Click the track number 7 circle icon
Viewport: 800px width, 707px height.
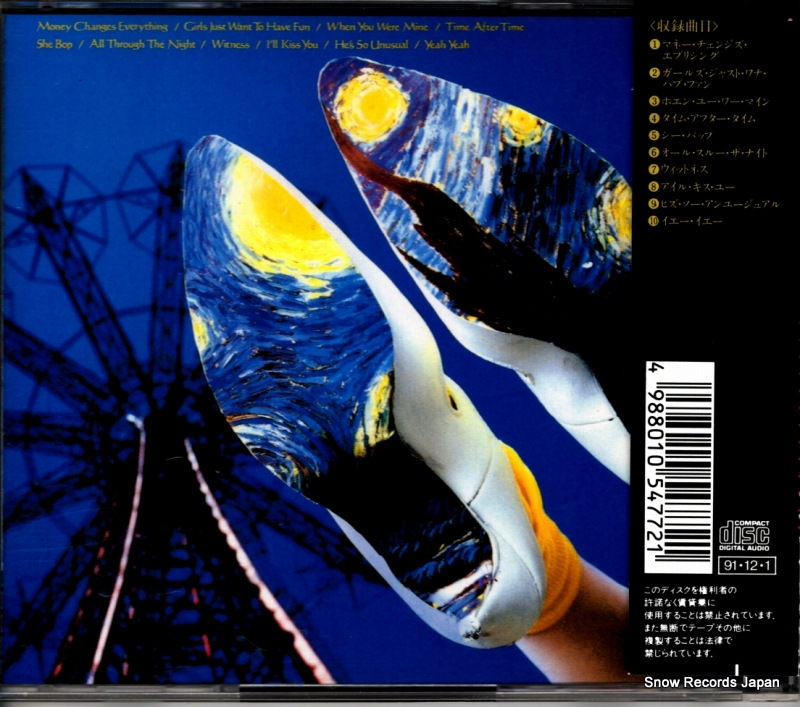pos(653,169)
